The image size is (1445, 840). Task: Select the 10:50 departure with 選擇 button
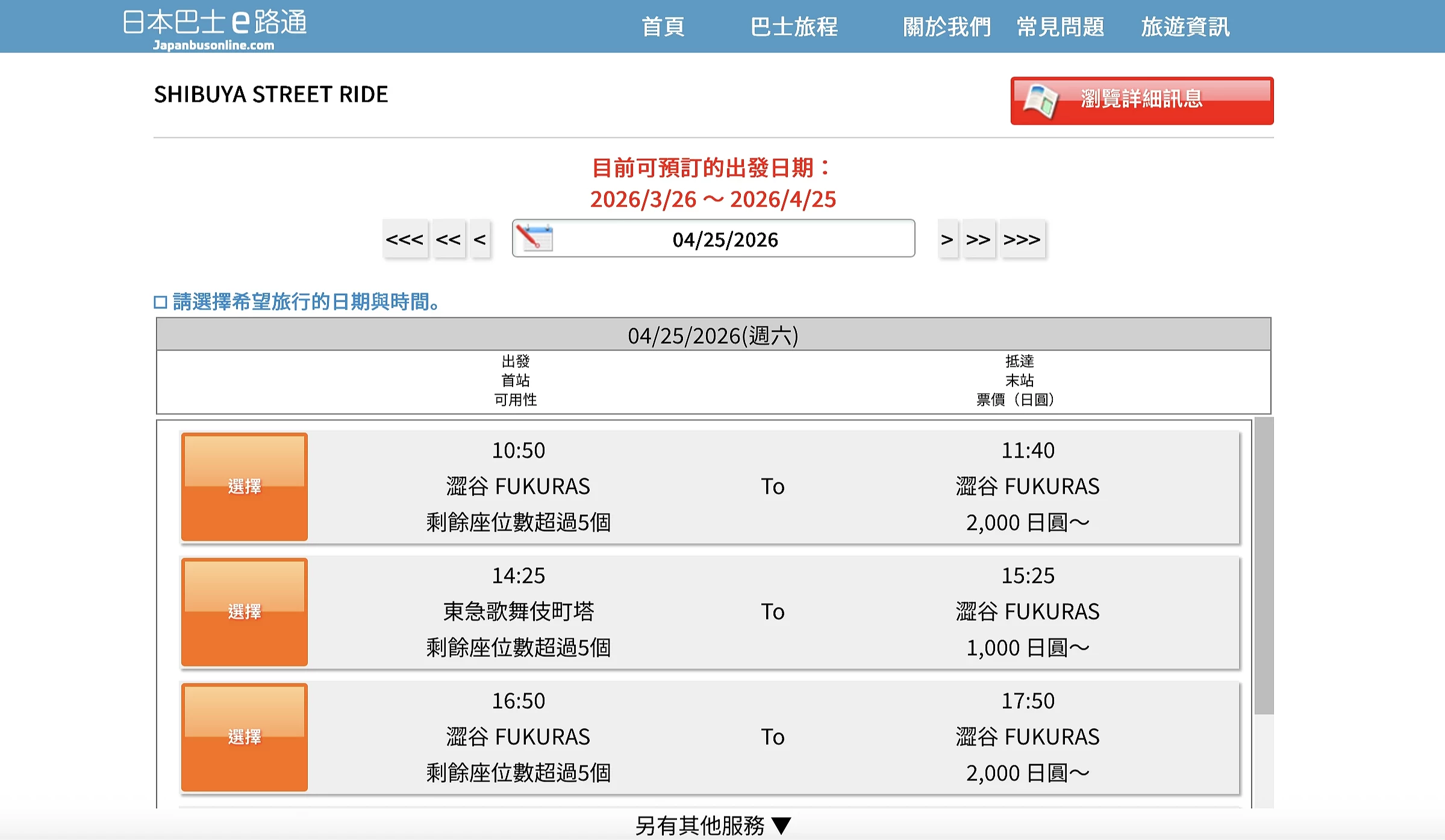(245, 487)
